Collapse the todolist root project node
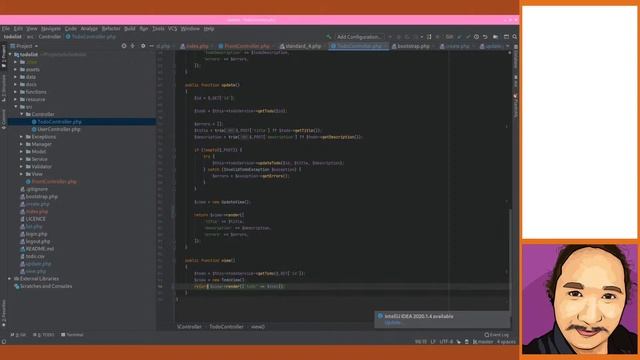Screen dimensions: 640x360 point(11,54)
